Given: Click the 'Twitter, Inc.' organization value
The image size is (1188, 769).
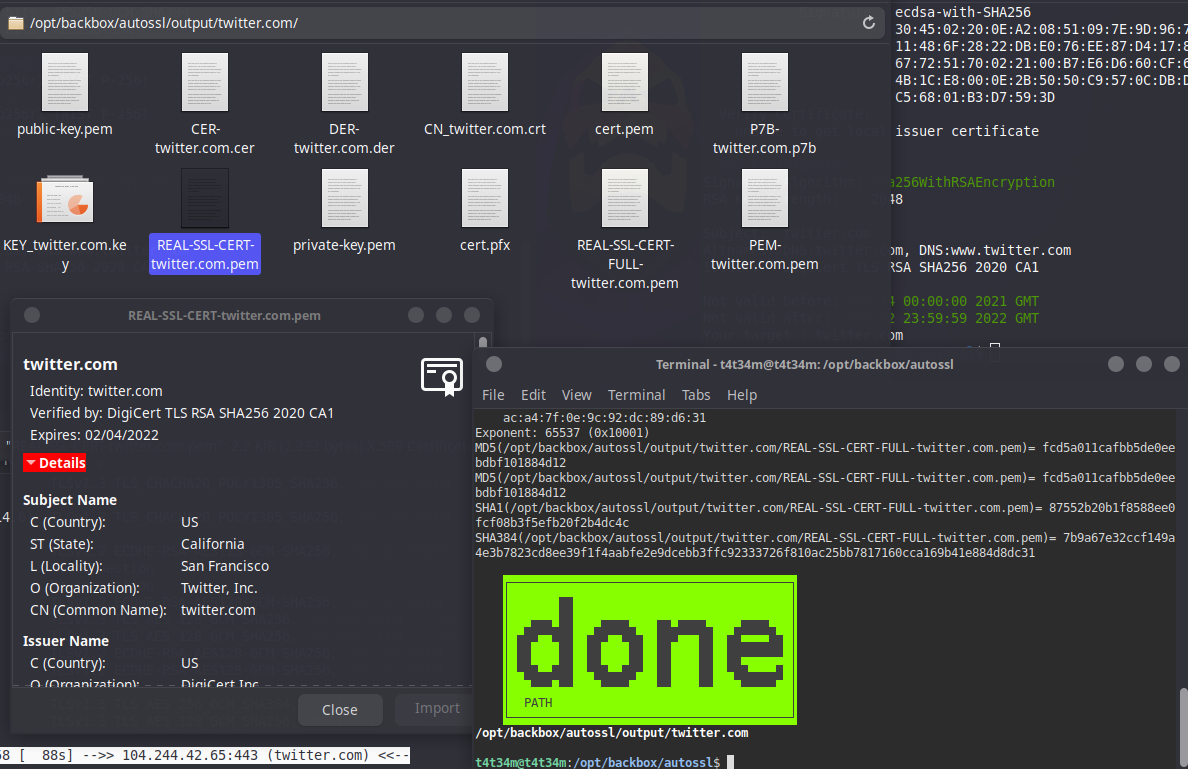Looking at the screenshot, I should click(219, 588).
